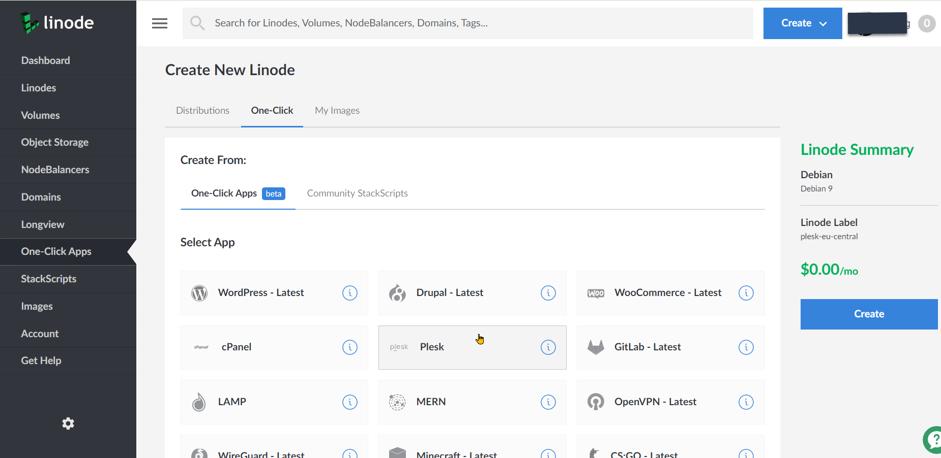
Task: Click the $0.00/mo price text
Action: coord(829,270)
